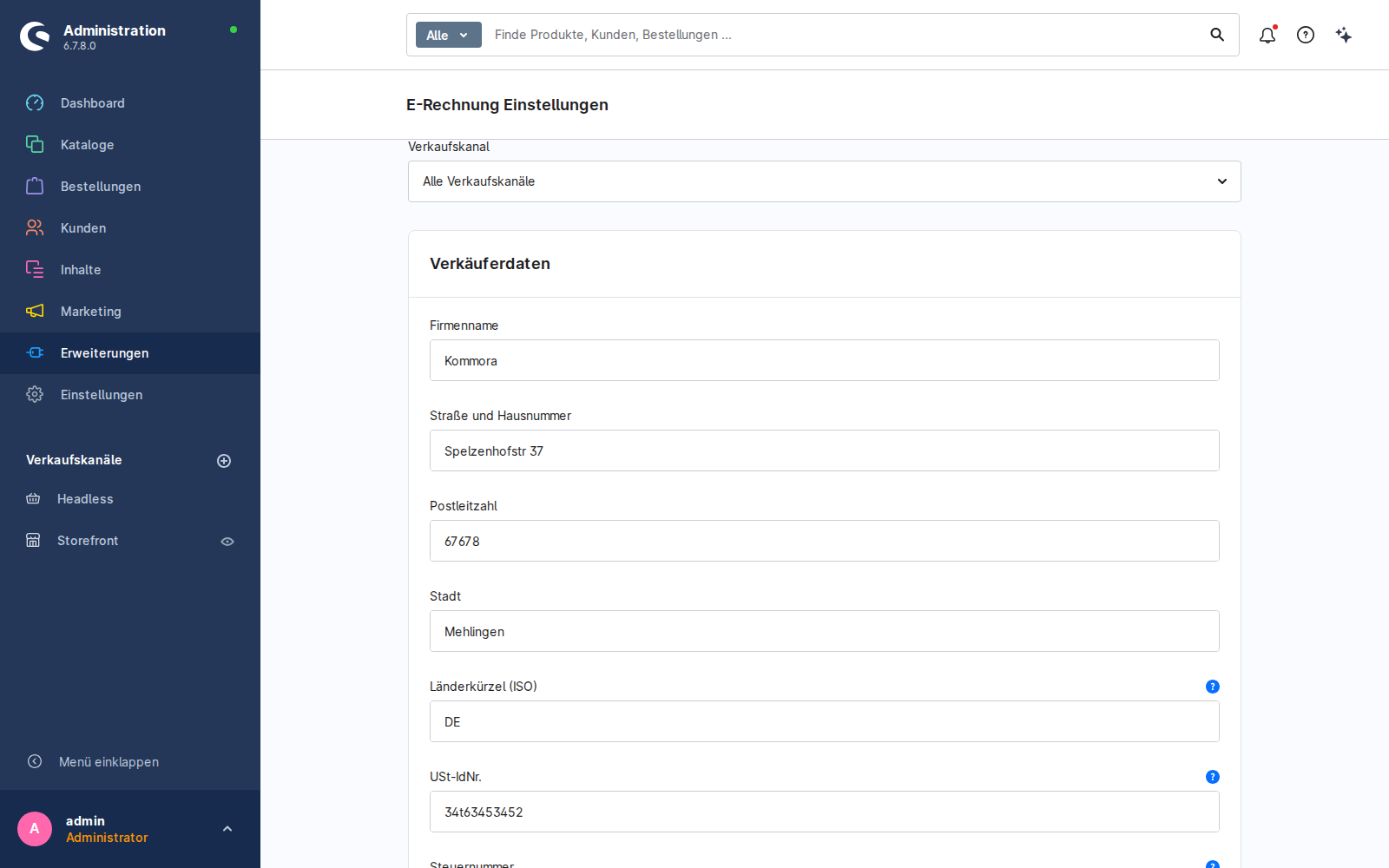This screenshot has height=868, width=1389.
Task: Add a new sales channel plus icon
Action: [224, 461]
